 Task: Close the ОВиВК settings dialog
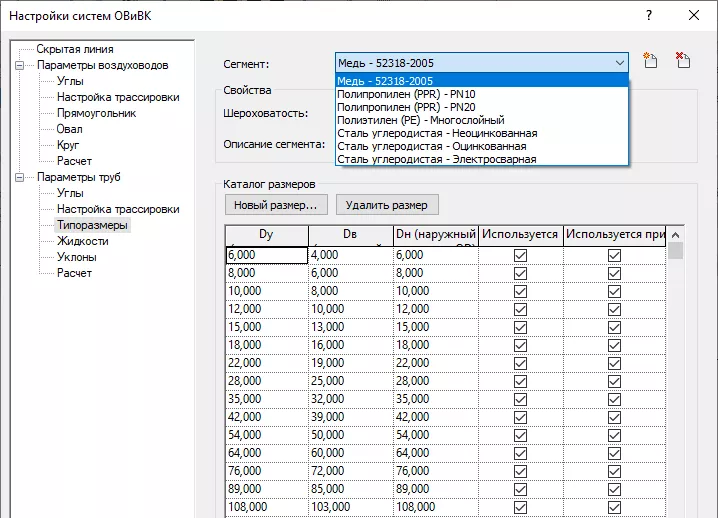point(693,16)
